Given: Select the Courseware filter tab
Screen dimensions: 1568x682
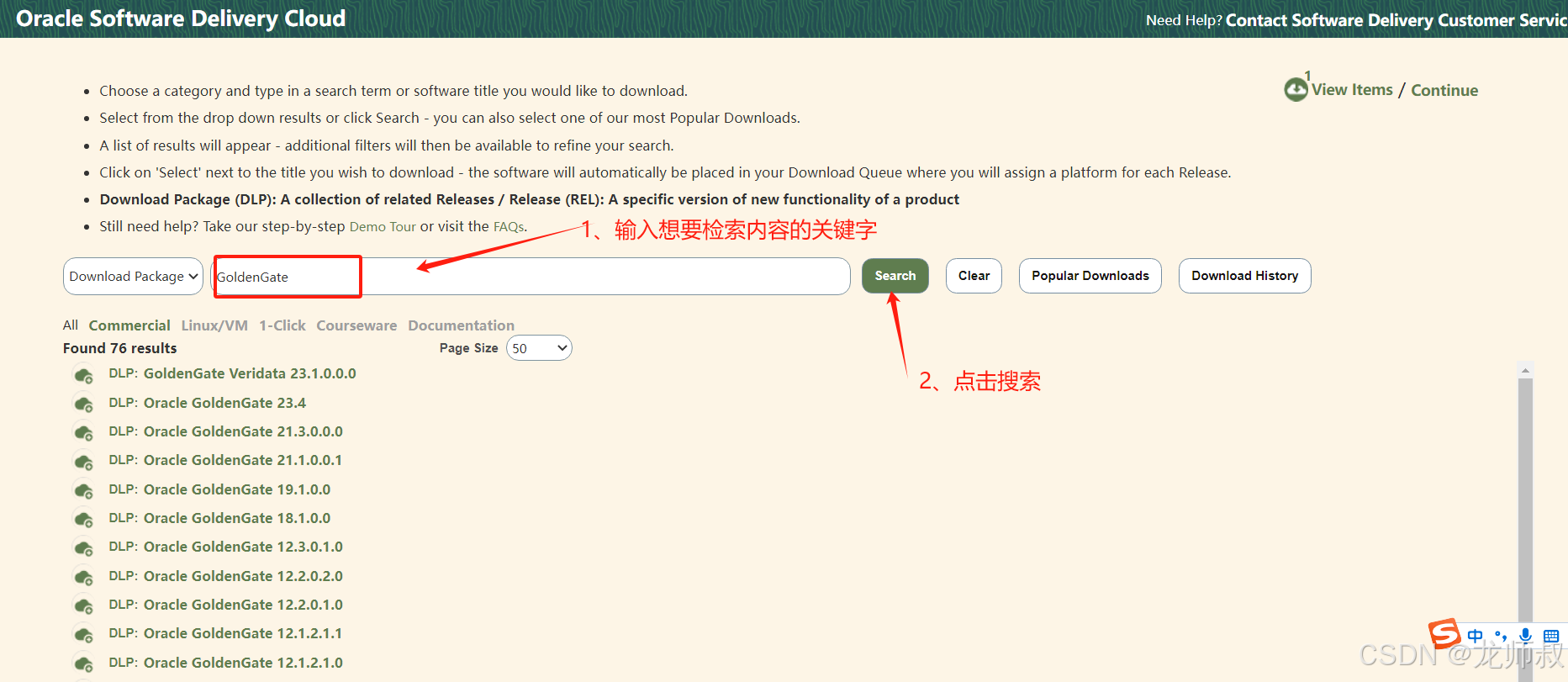Looking at the screenshot, I should pos(356,325).
